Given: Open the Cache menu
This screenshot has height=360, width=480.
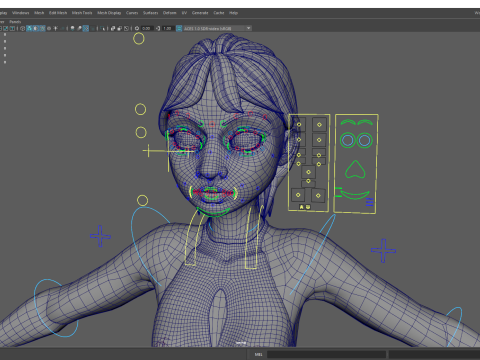Looking at the screenshot, I should pyautogui.click(x=219, y=13).
